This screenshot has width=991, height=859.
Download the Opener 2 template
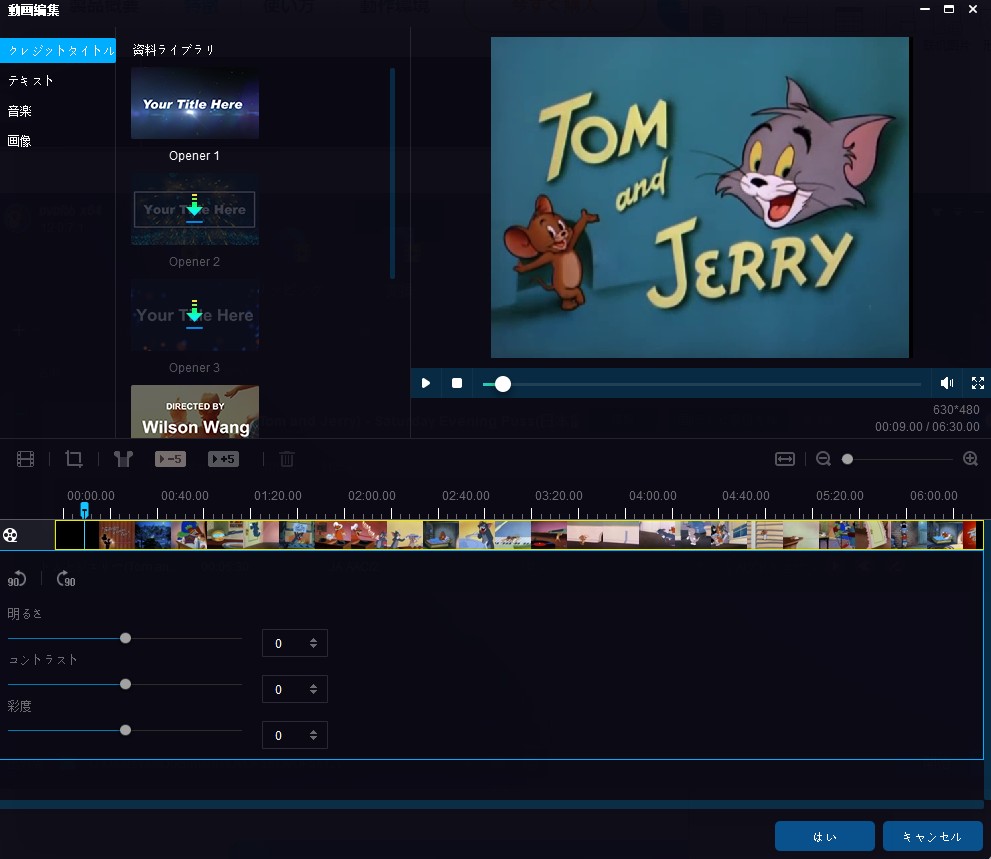[195, 208]
